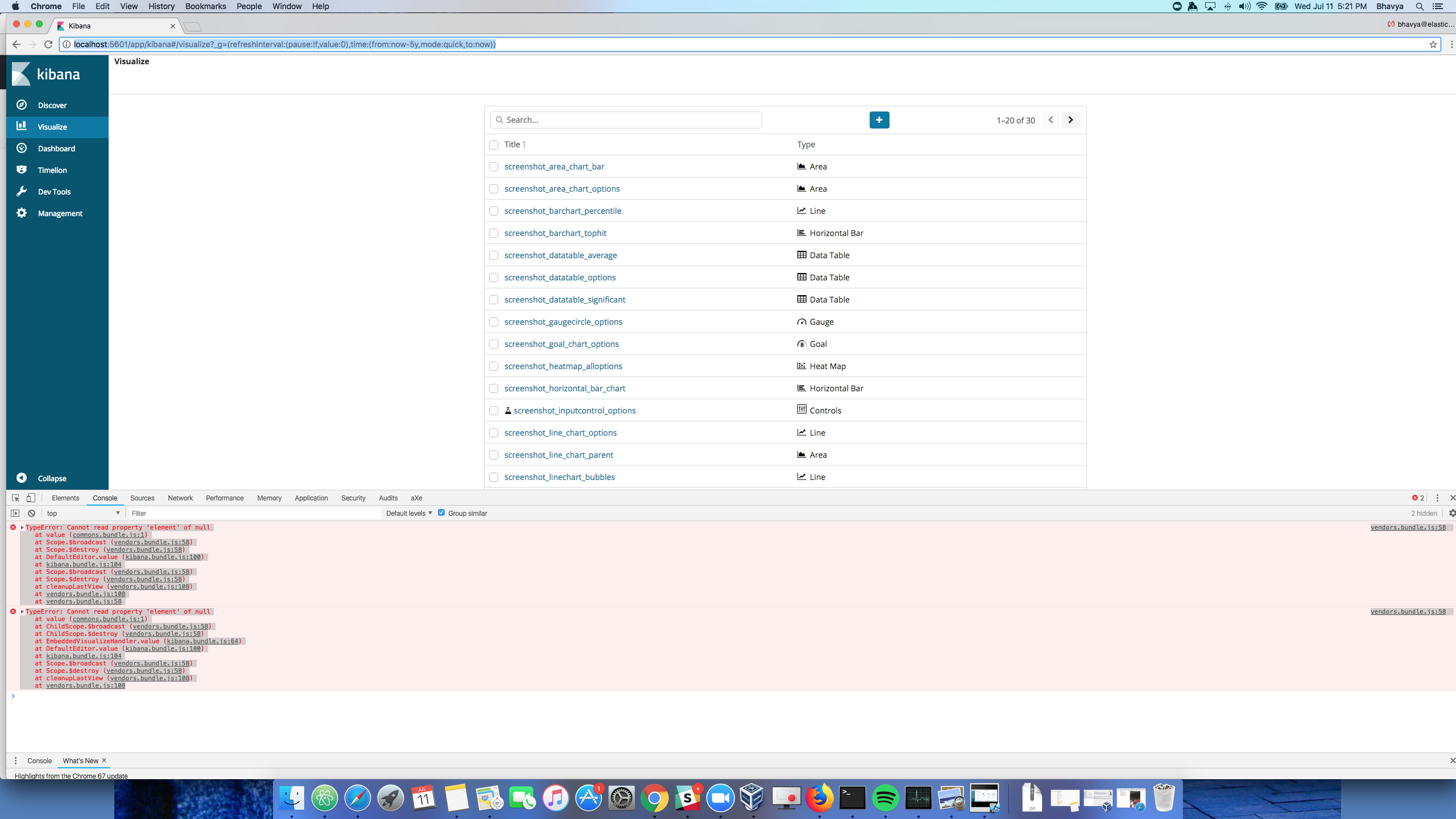Open Default levels dropdown
The height and width of the screenshot is (819, 1456).
(x=409, y=513)
